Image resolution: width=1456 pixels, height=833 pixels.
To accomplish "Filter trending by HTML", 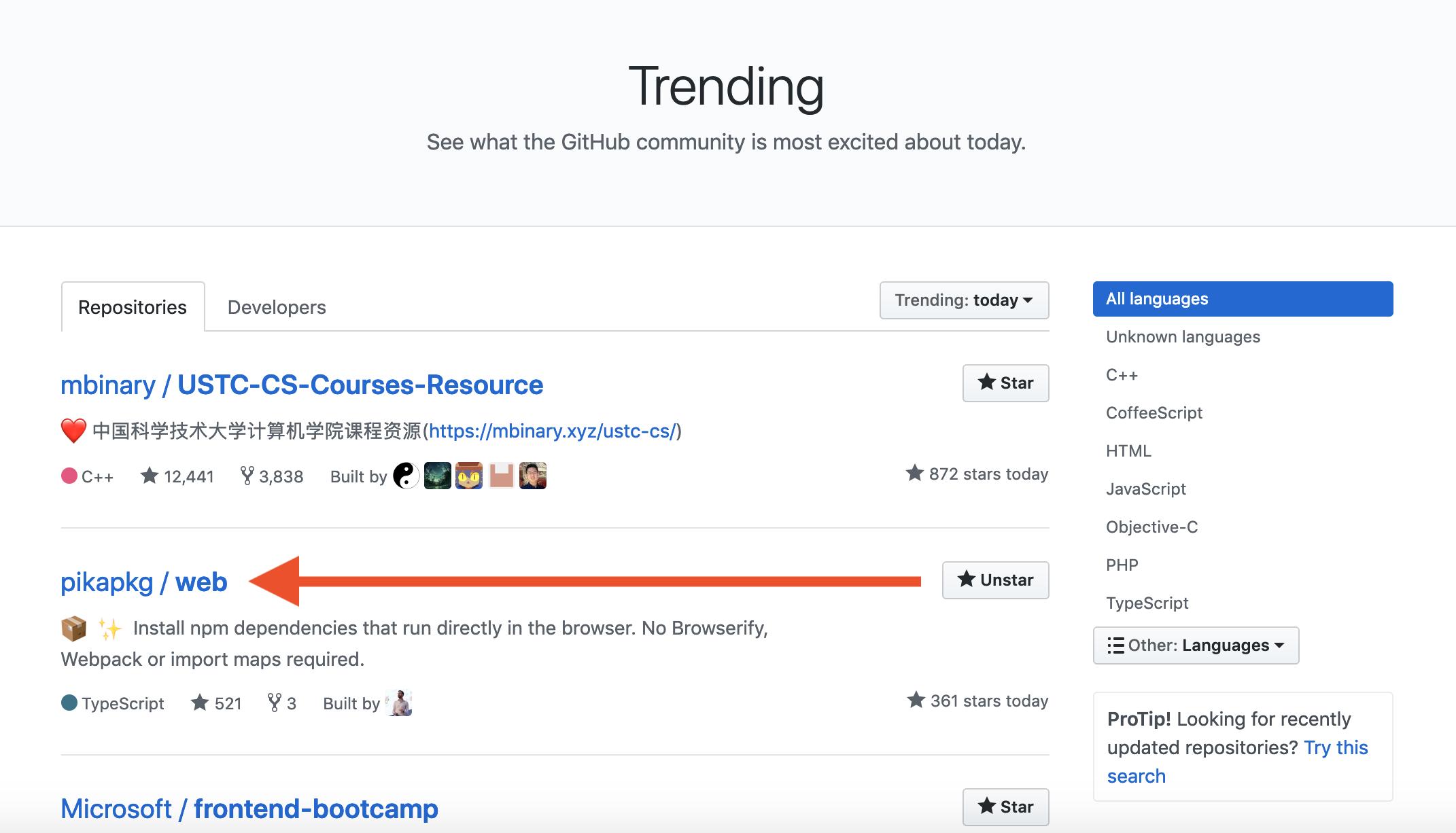I will [x=1128, y=451].
